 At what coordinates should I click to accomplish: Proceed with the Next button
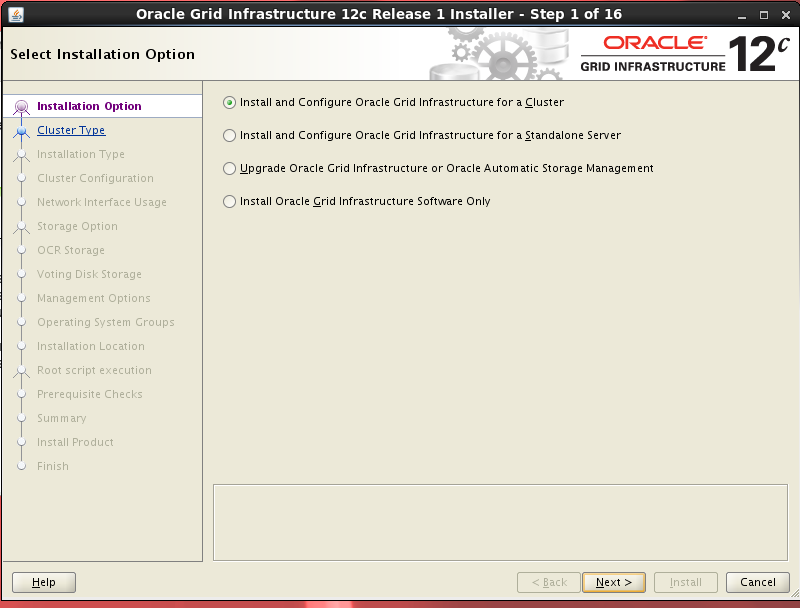614,582
